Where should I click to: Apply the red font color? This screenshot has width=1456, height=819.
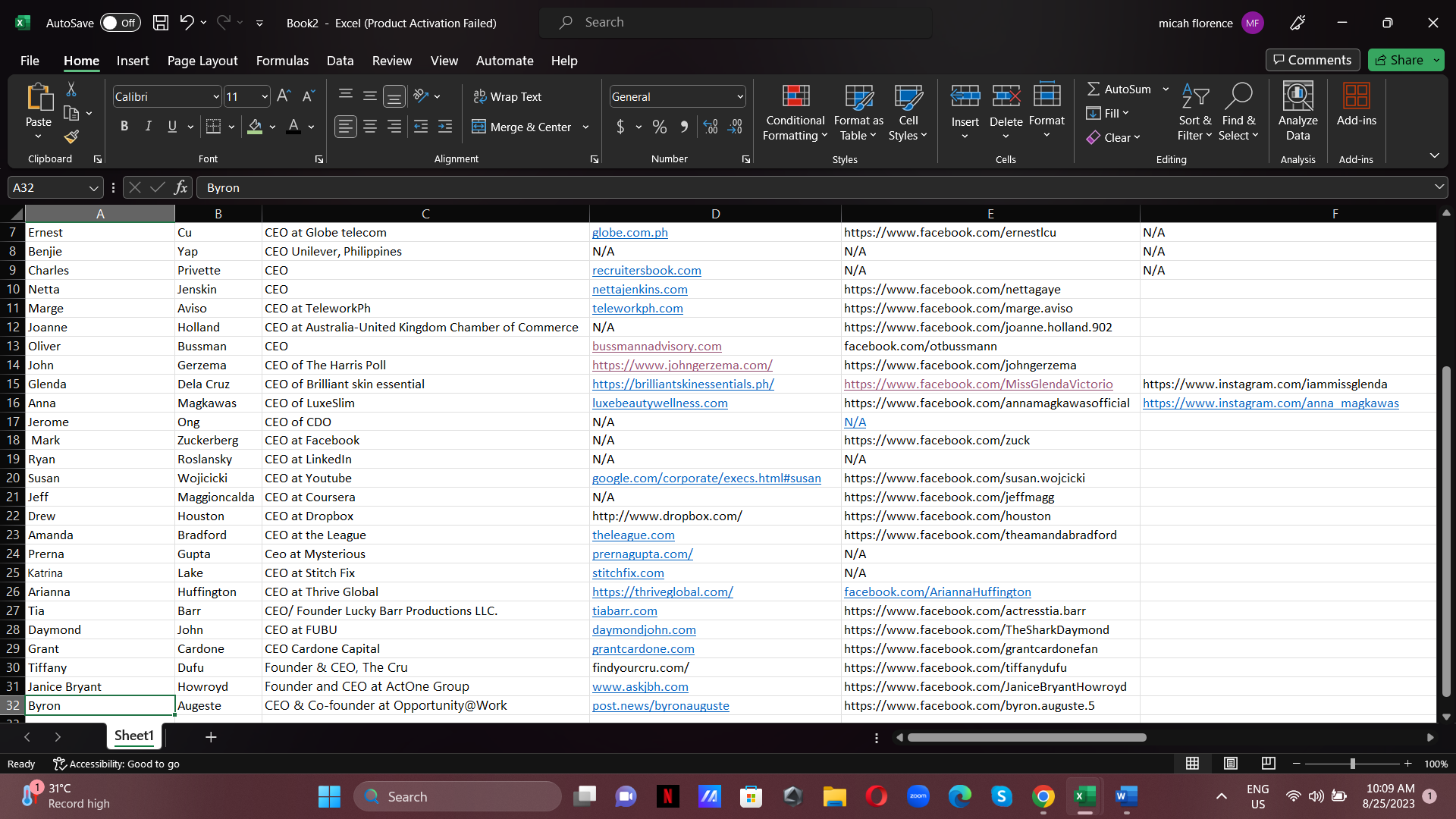(x=293, y=127)
